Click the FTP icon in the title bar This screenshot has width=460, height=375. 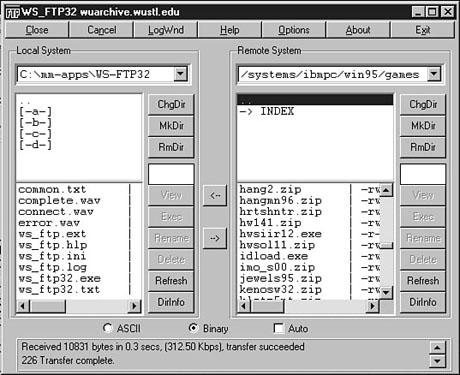12,13
